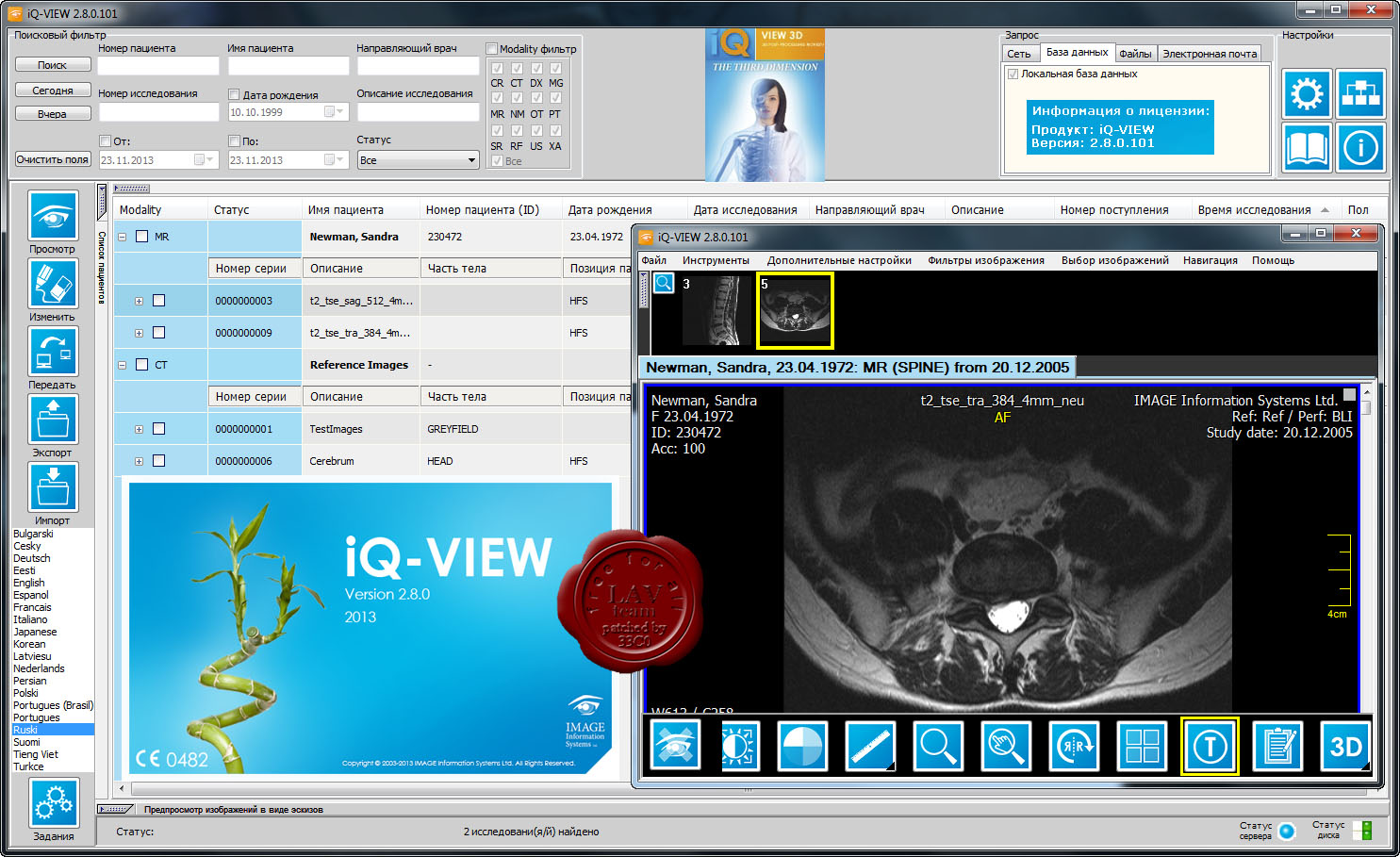Open the four-tile layout grid tool
This screenshot has height=857, width=1400.
(x=1142, y=746)
